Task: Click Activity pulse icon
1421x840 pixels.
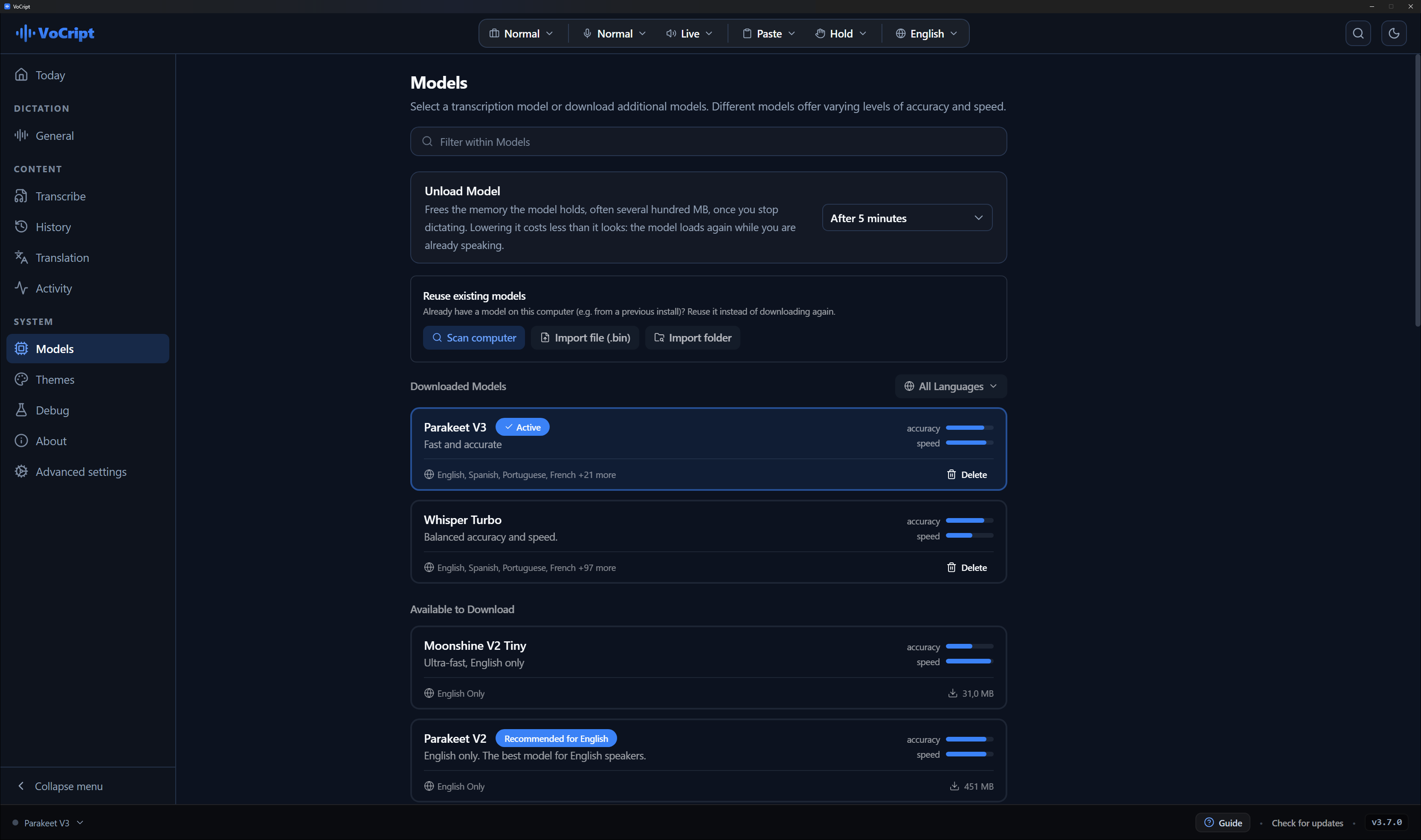Action: (21, 287)
